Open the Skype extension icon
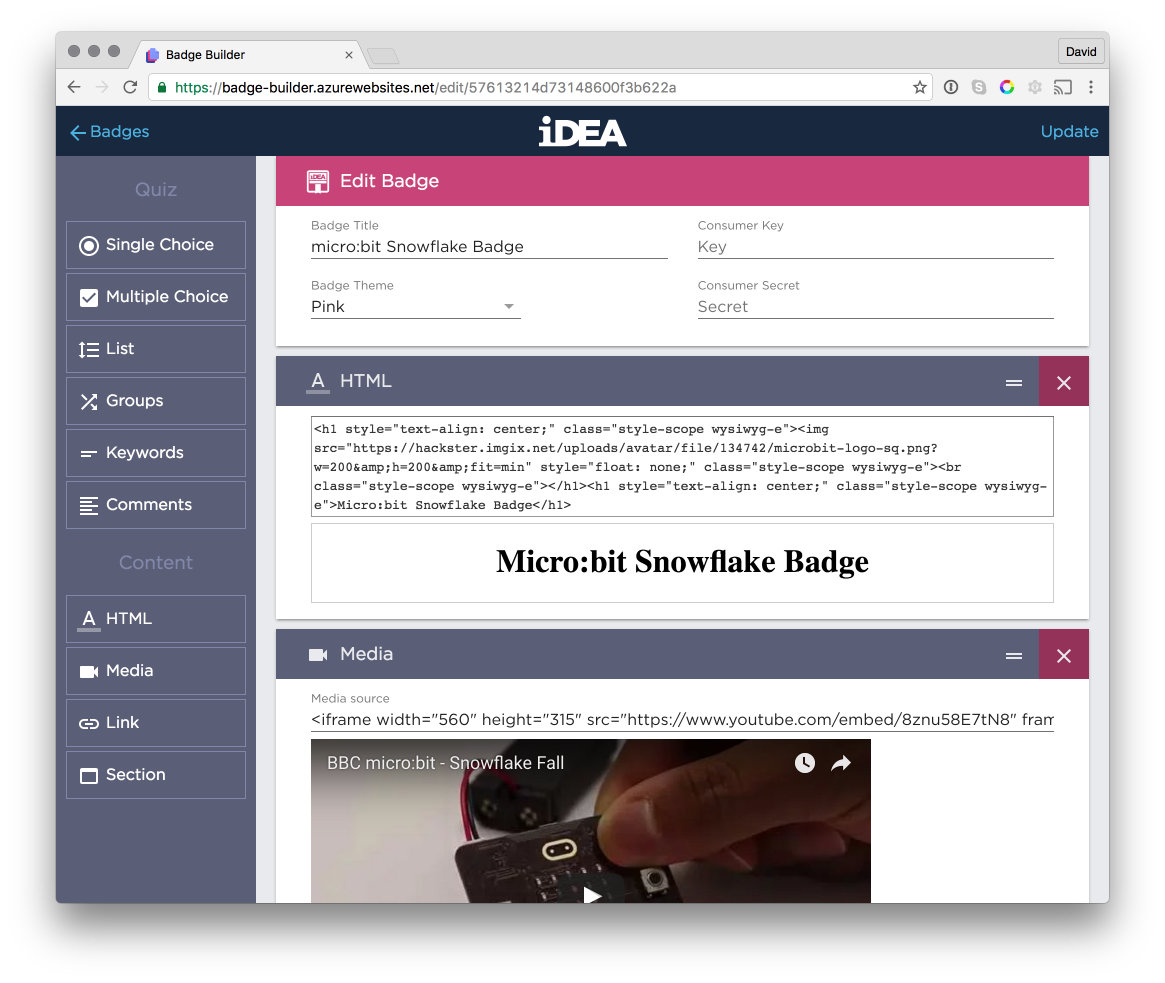Viewport: 1165px width, 983px height. (979, 87)
